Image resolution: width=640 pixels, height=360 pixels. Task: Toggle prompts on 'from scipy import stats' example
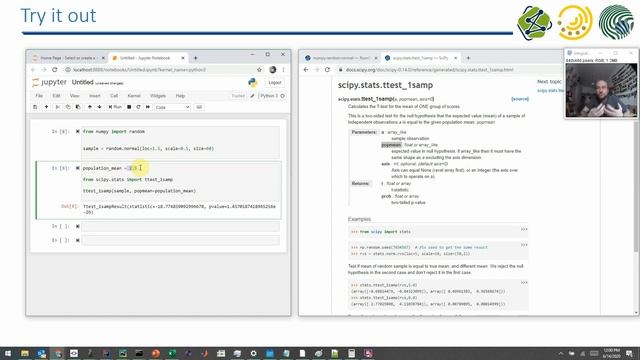[524, 229]
